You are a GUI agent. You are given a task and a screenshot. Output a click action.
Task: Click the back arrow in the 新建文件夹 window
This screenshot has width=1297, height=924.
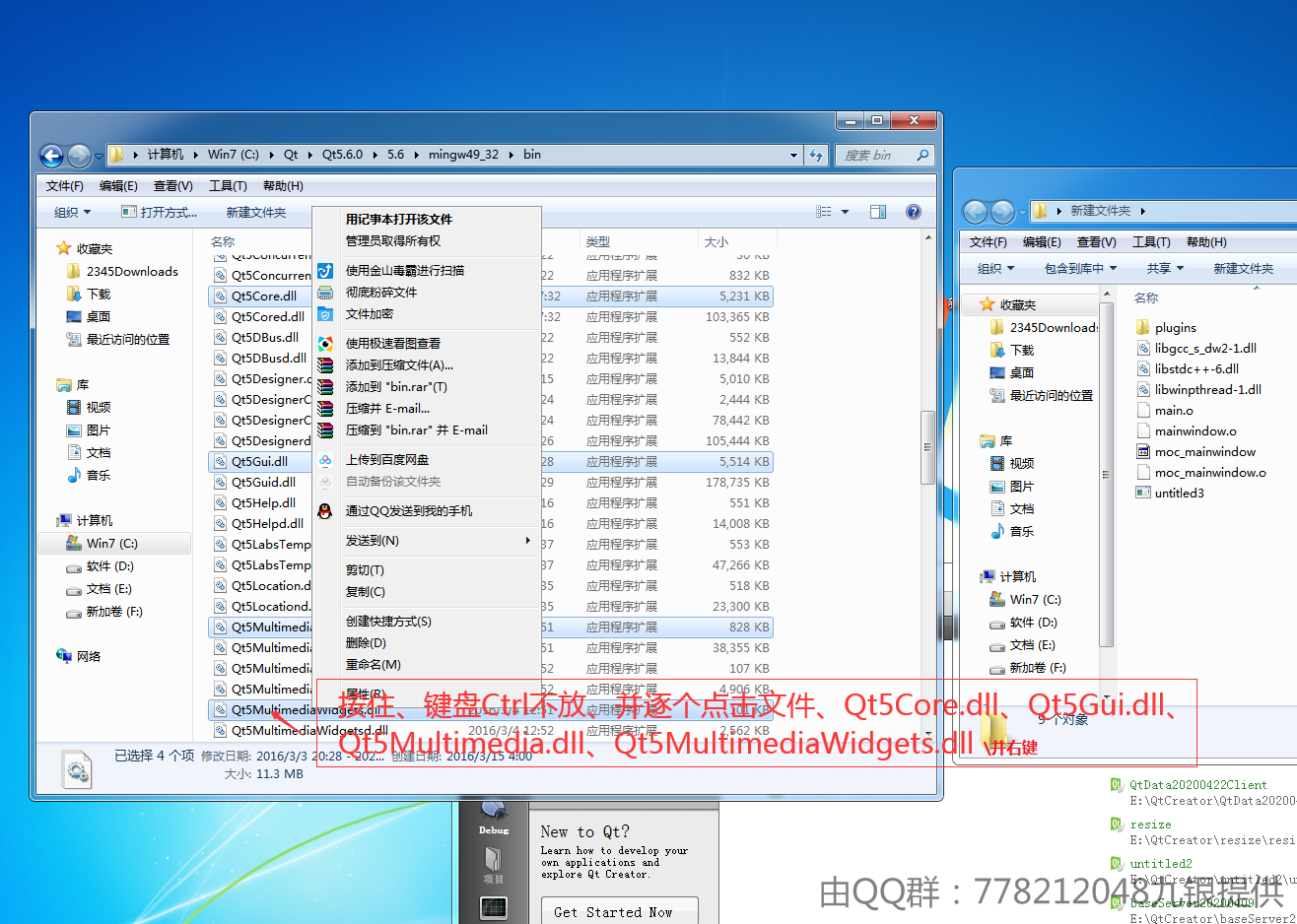[x=975, y=212]
